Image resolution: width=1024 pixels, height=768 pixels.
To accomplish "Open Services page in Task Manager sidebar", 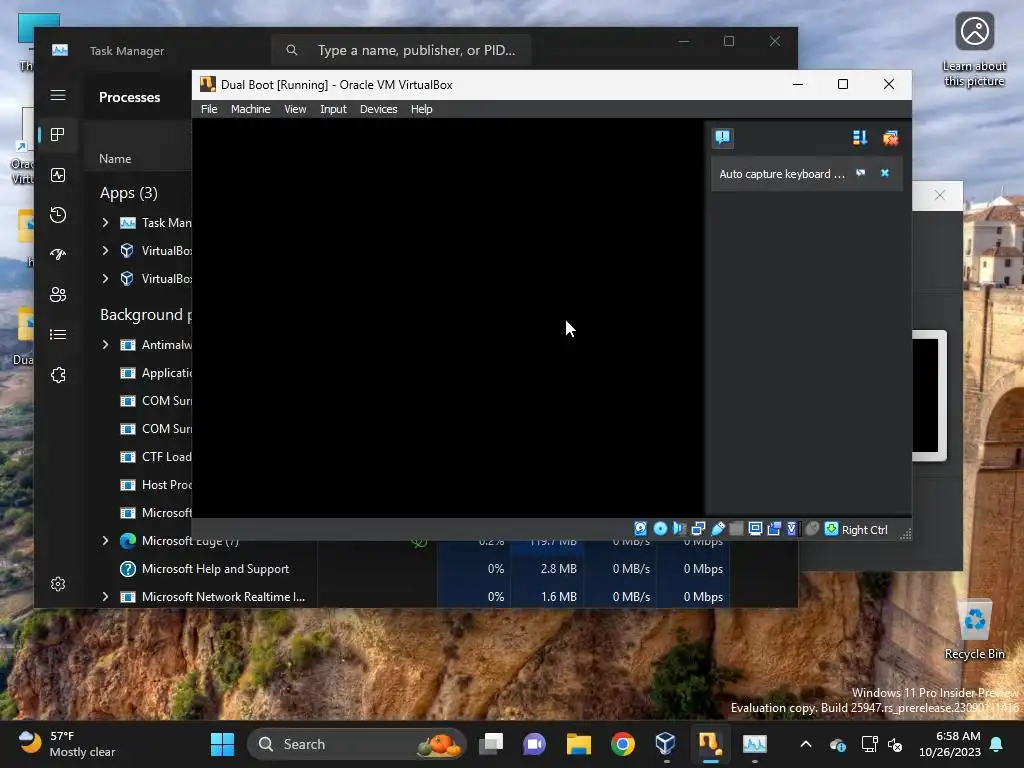I will point(57,375).
